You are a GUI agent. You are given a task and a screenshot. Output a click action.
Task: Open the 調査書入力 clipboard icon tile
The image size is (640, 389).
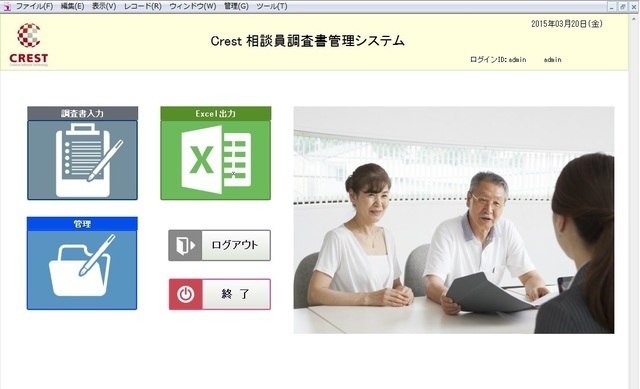coord(82,160)
